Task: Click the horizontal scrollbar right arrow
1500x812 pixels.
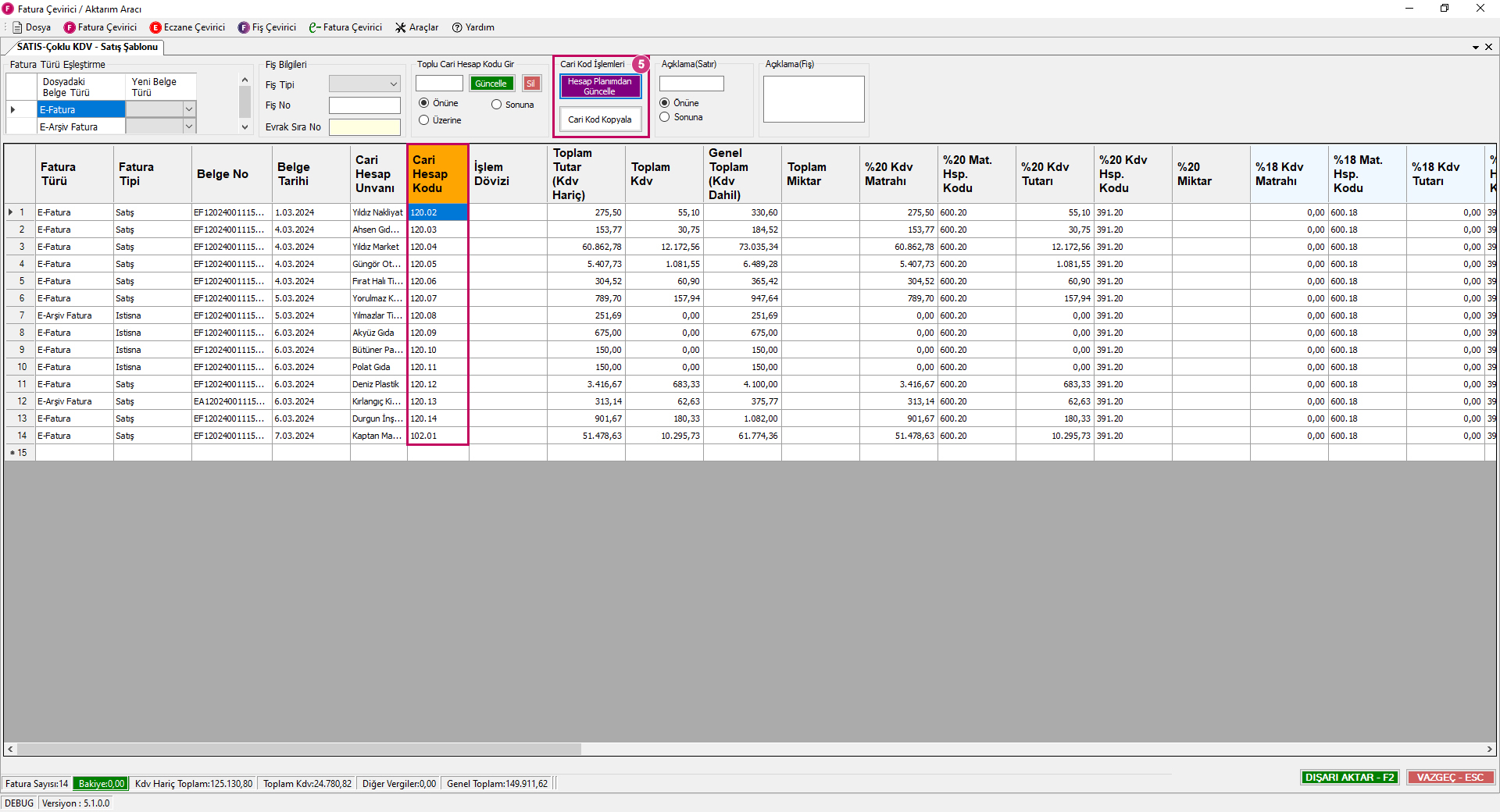Action: [x=1489, y=750]
